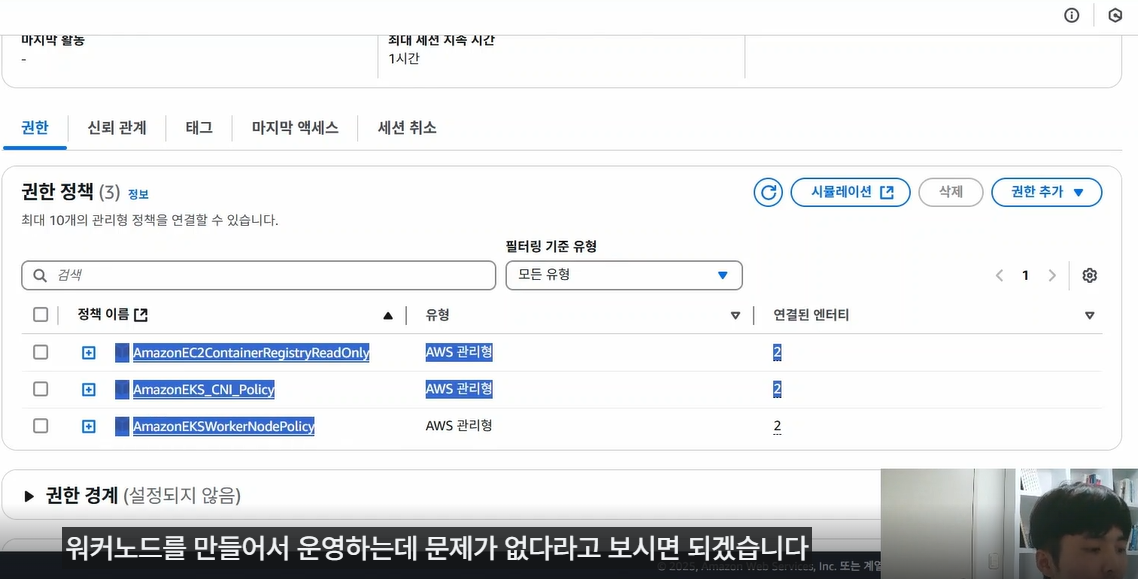Click the page number 1 indicator

pyautogui.click(x=1026, y=275)
